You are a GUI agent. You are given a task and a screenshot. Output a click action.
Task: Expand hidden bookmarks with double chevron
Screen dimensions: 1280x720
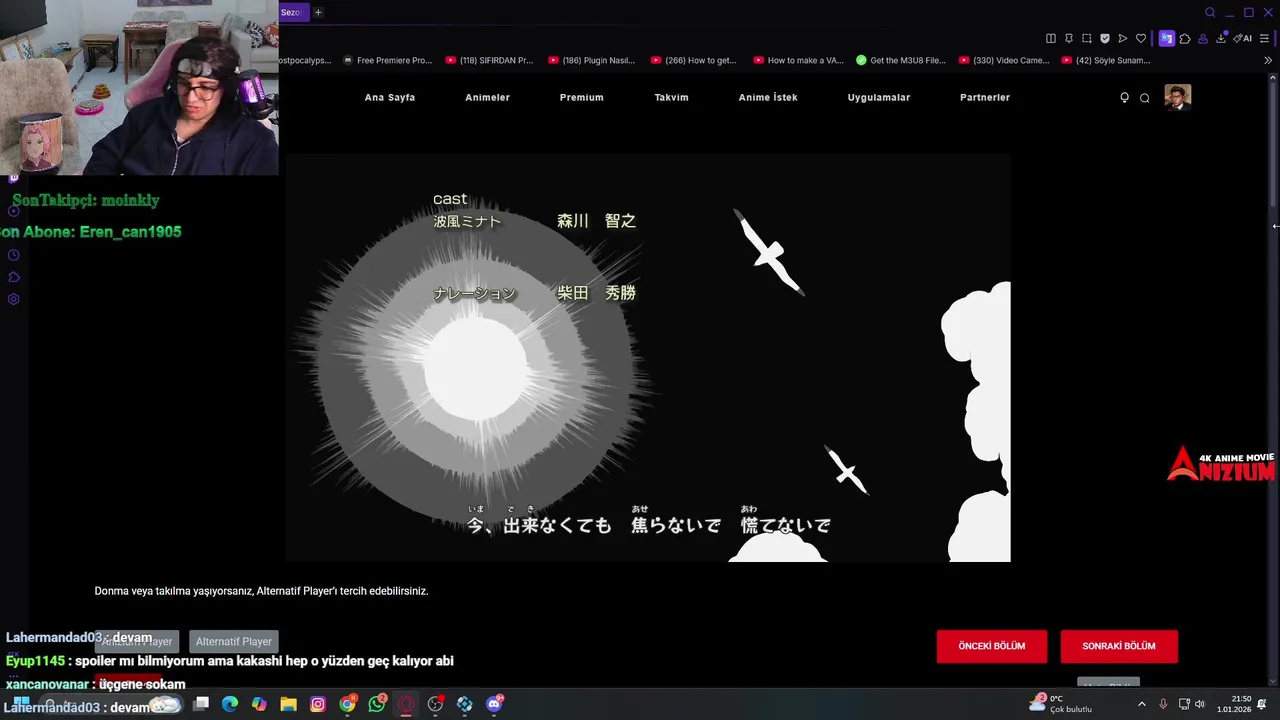coord(1268,60)
